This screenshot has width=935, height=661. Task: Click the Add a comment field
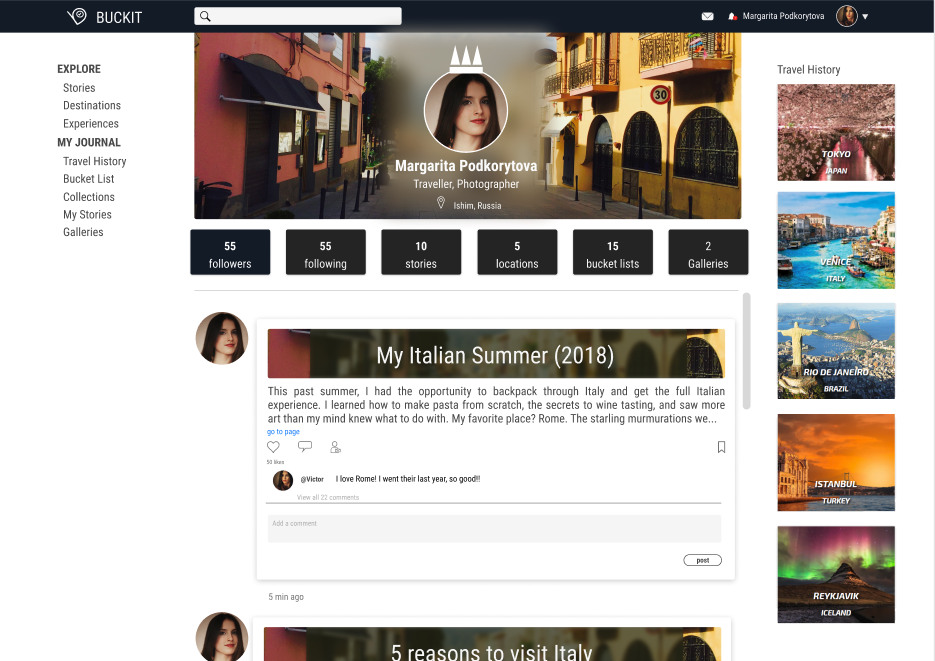[494, 529]
